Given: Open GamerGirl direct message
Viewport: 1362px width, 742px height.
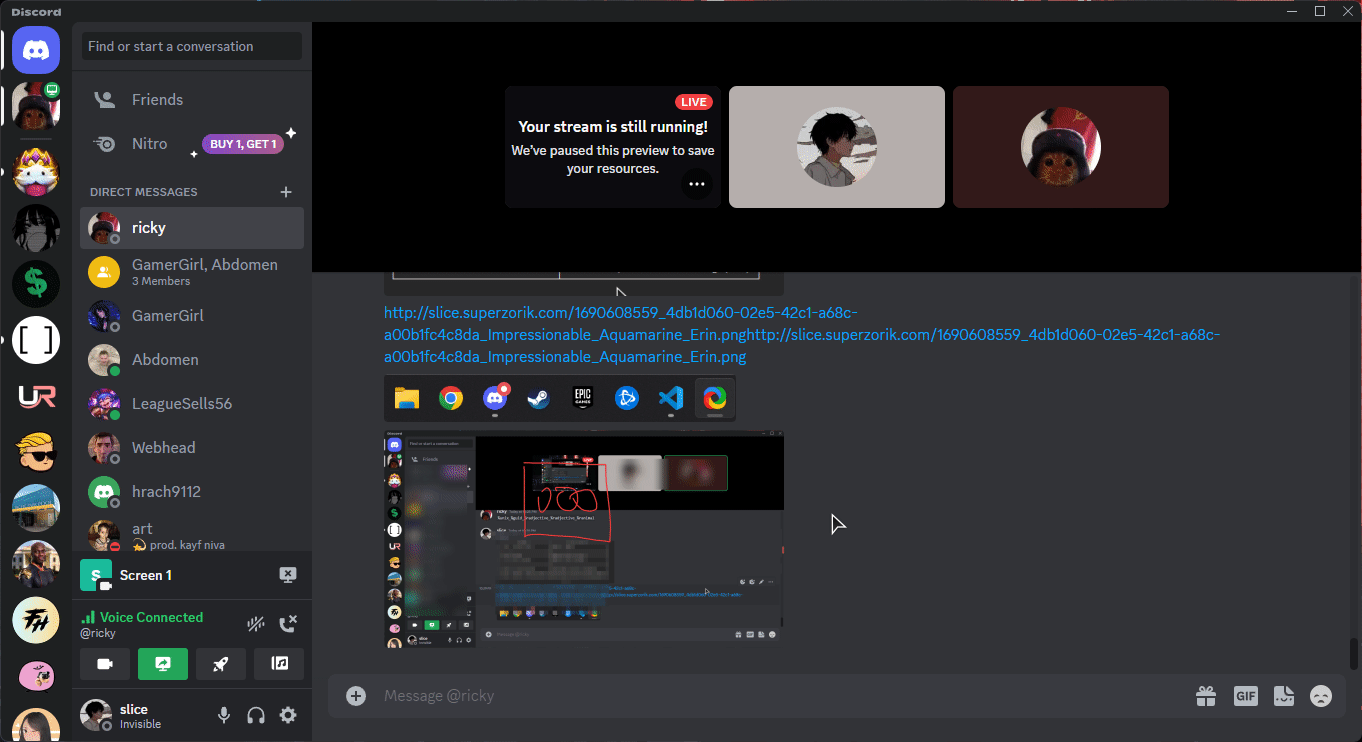Looking at the screenshot, I should [x=167, y=316].
